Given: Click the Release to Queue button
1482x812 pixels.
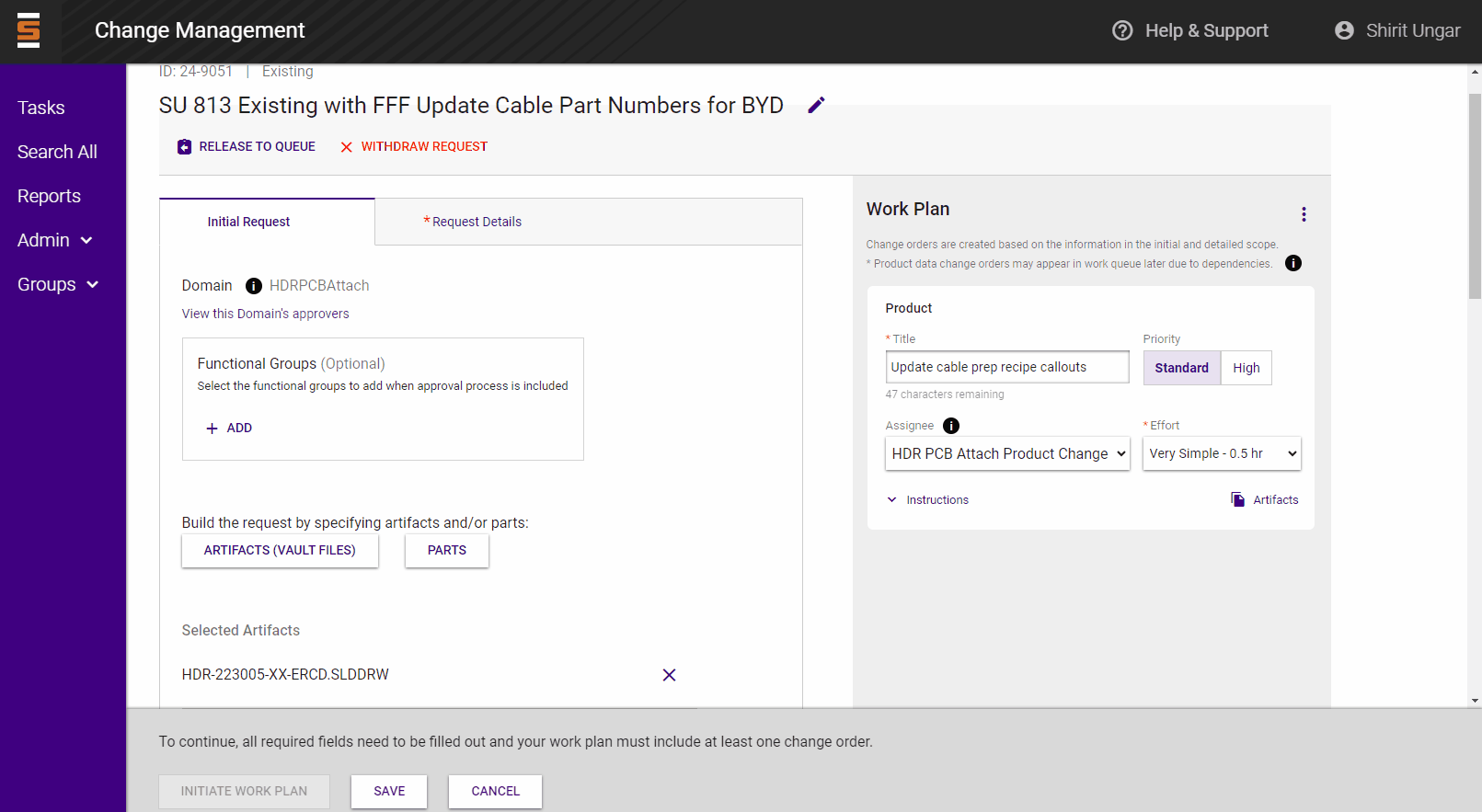Looking at the screenshot, I should (x=247, y=147).
